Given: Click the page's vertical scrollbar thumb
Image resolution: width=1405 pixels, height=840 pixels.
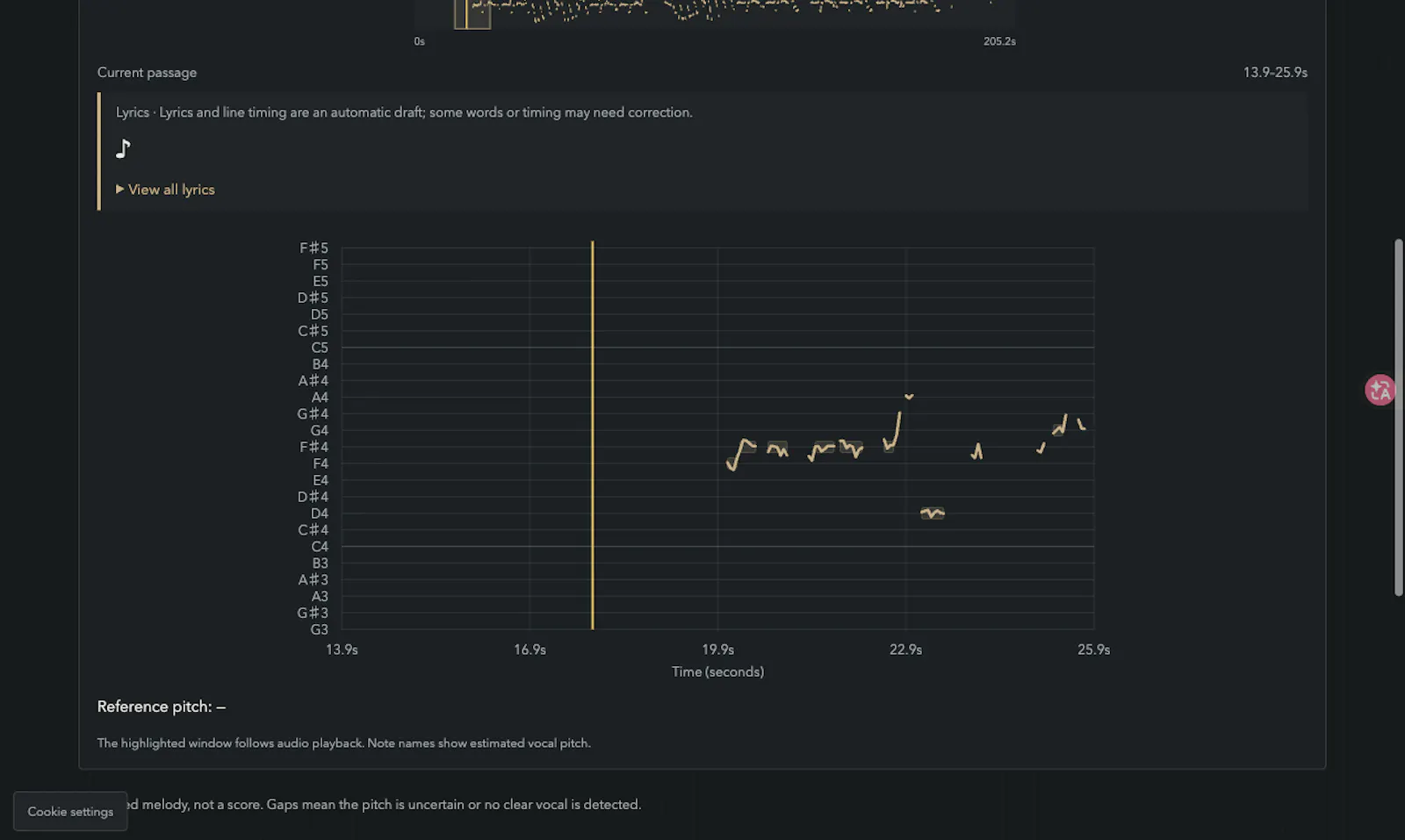Looking at the screenshot, I should tap(1399, 417).
